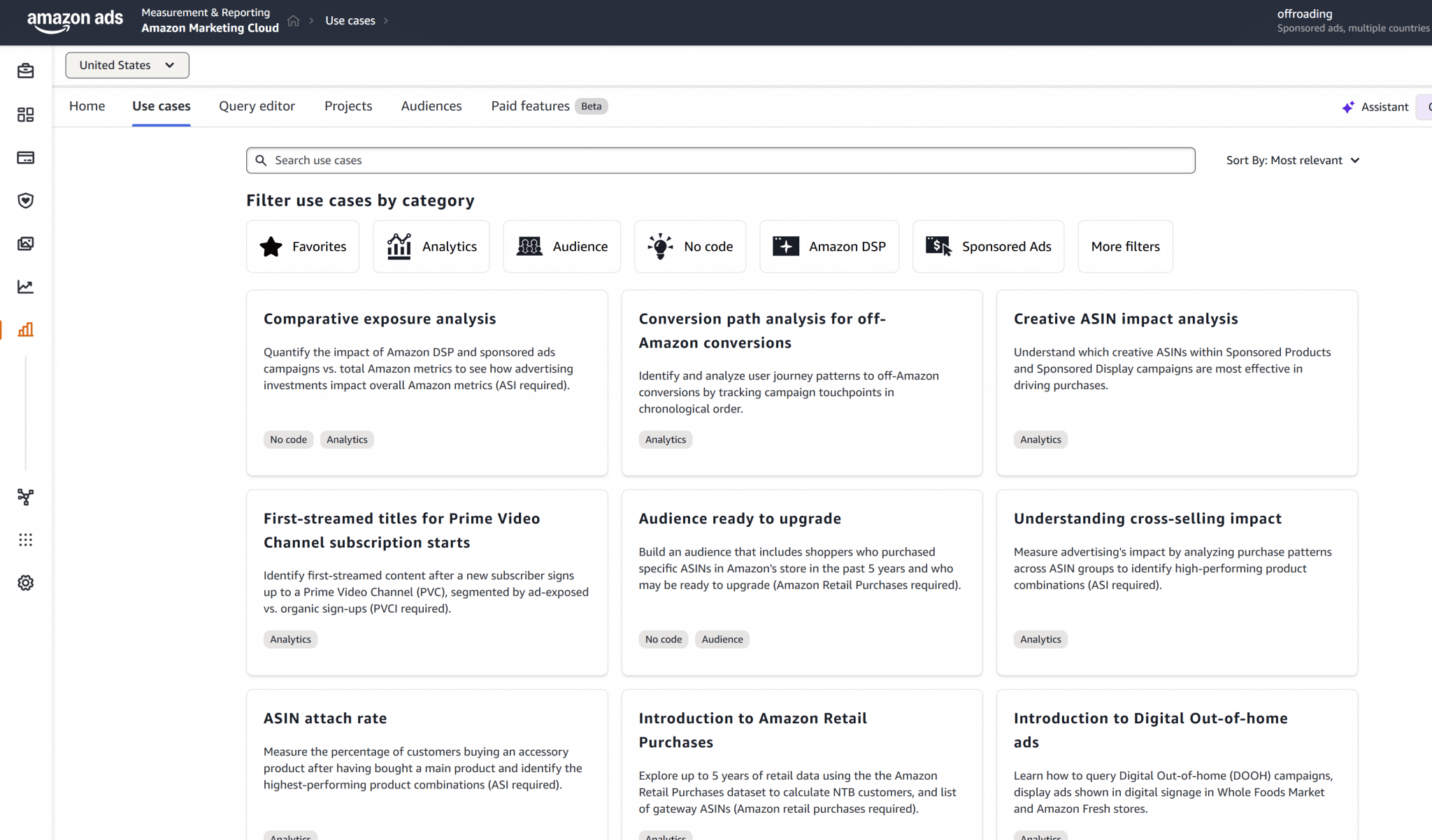
Task: Click the chart icon on Analytics filter
Action: click(x=399, y=247)
